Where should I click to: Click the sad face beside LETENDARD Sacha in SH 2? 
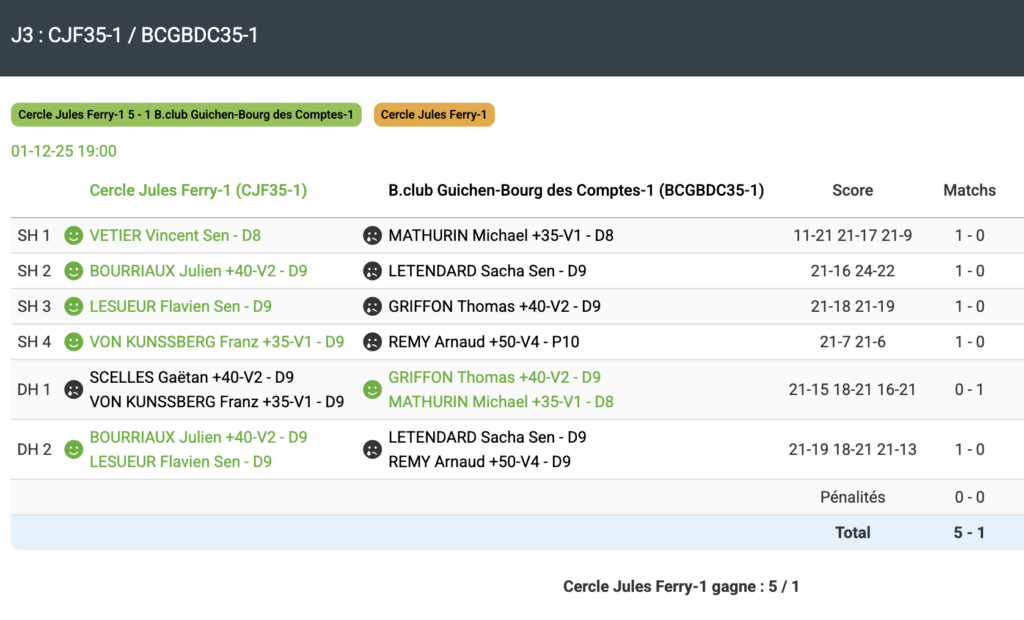click(372, 271)
